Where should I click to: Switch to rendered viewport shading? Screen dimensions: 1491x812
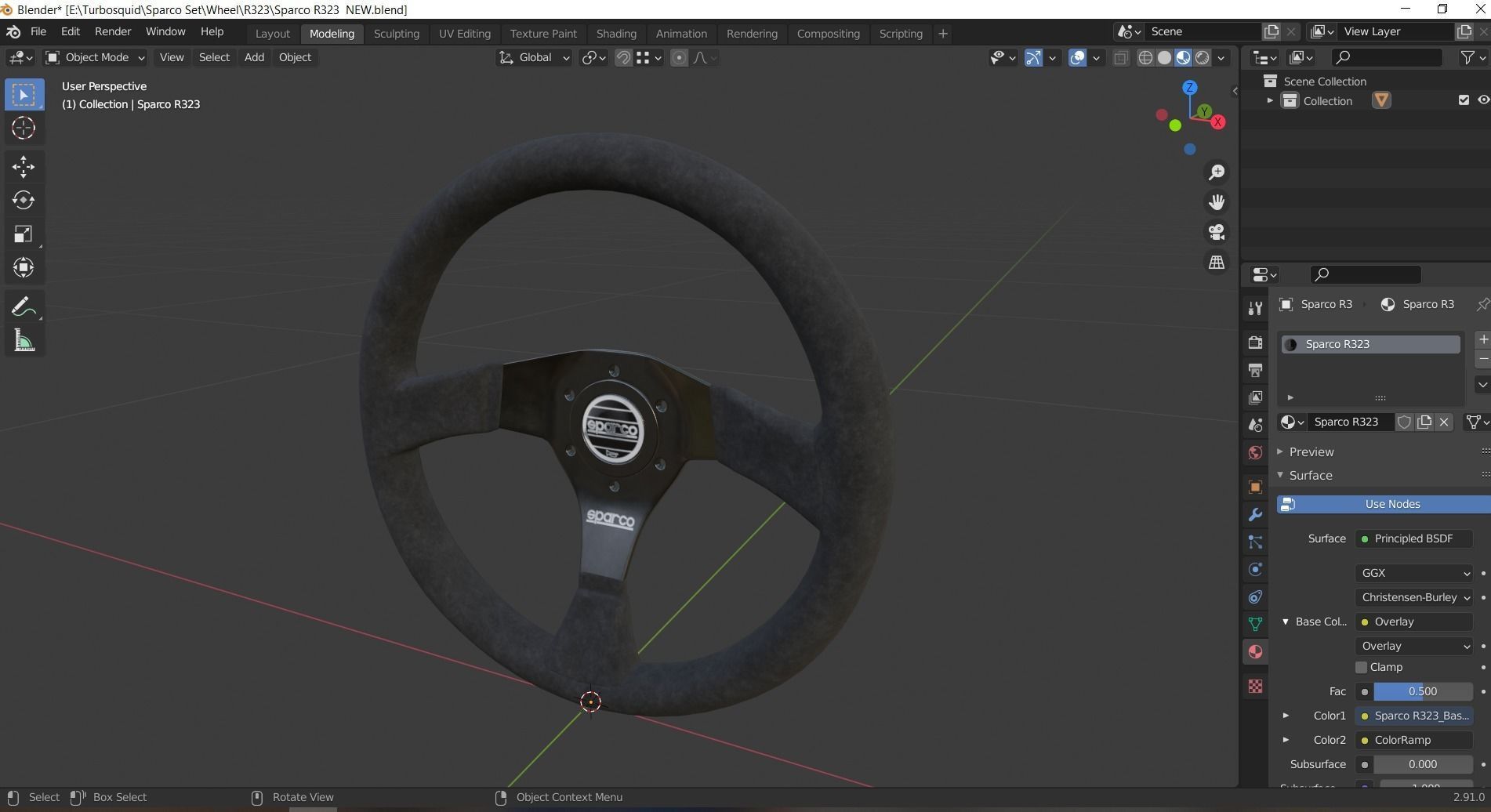click(1202, 57)
